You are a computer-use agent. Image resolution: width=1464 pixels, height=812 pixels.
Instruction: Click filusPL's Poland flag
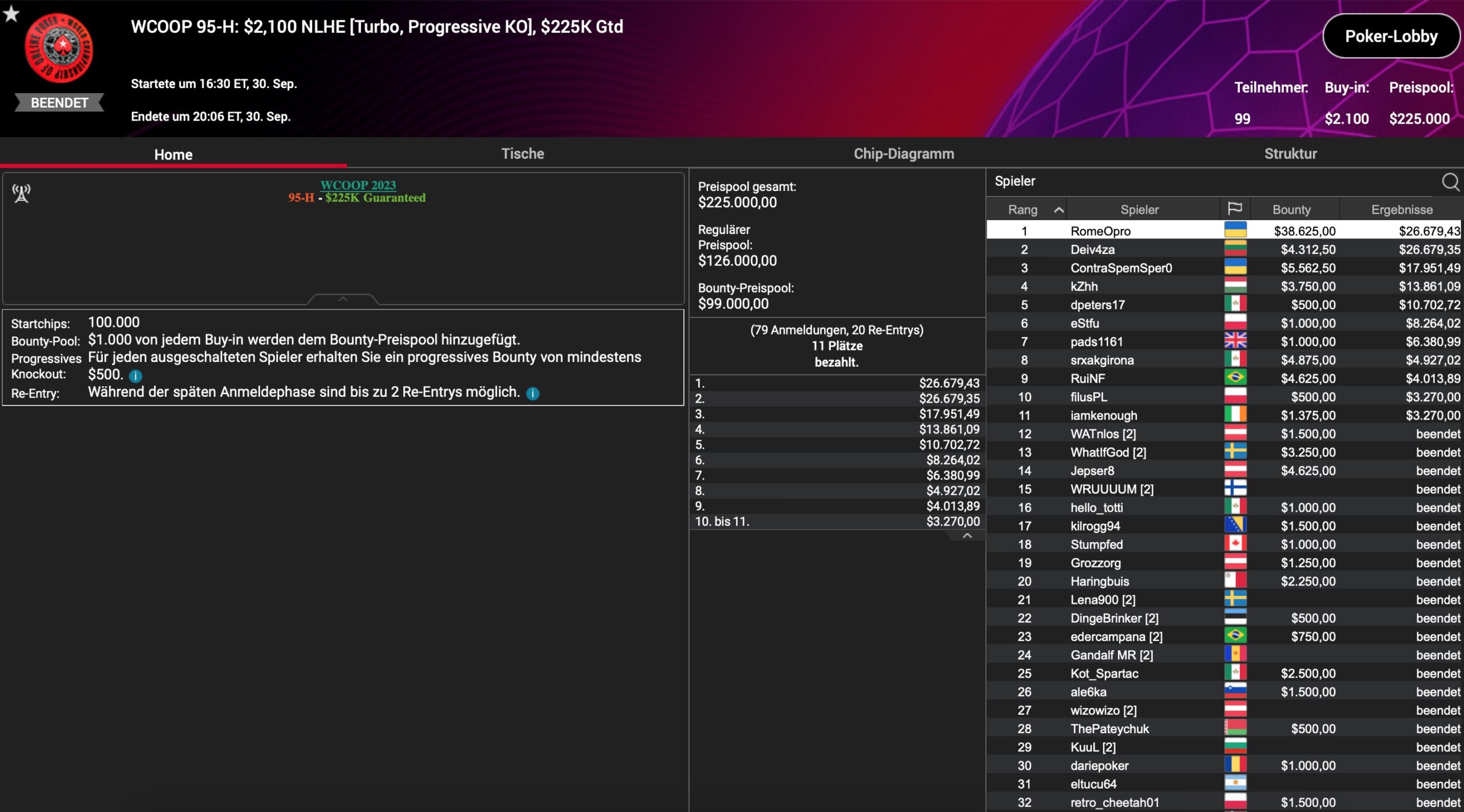point(1235,396)
